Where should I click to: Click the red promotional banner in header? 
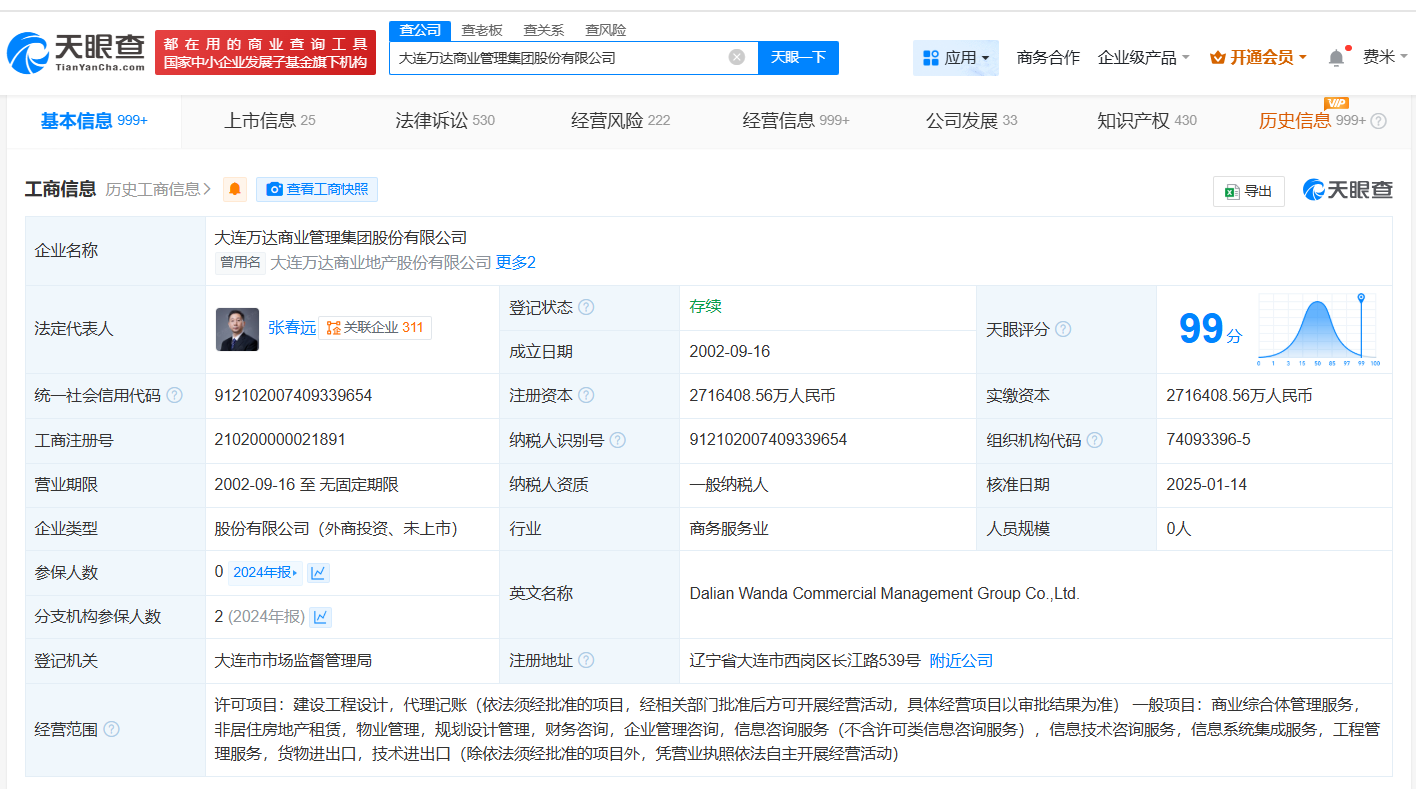pyautogui.click(x=265, y=52)
